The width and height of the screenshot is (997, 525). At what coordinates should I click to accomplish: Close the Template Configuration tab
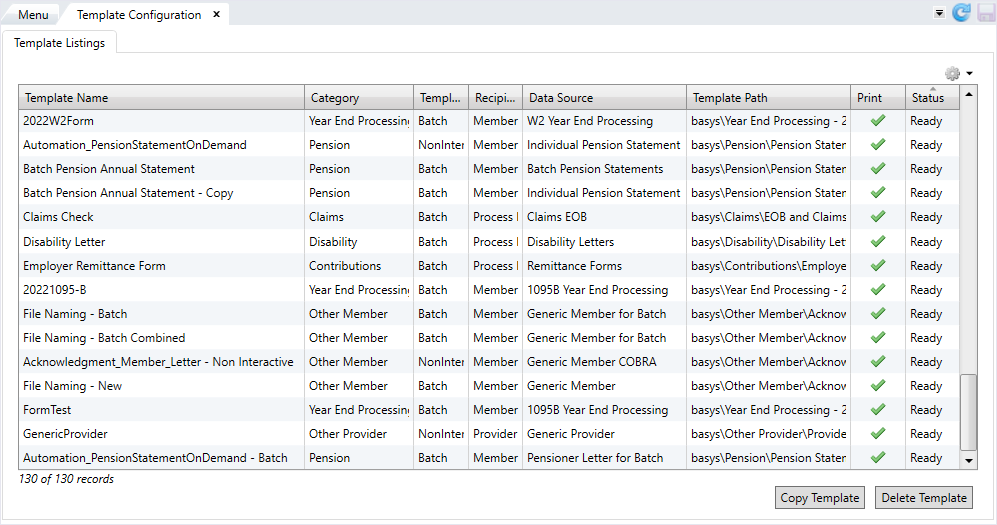click(217, 14)
